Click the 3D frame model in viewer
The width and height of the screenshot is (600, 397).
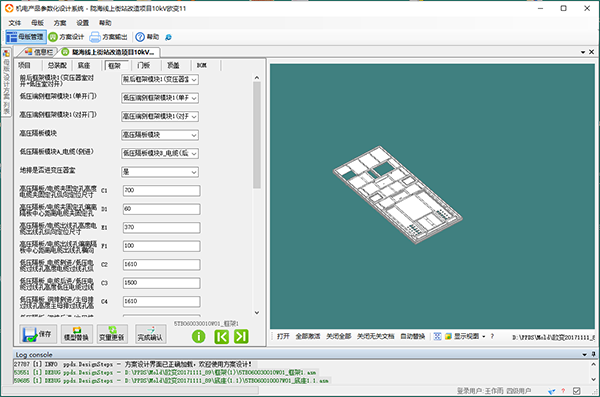(x=398, y=194)
